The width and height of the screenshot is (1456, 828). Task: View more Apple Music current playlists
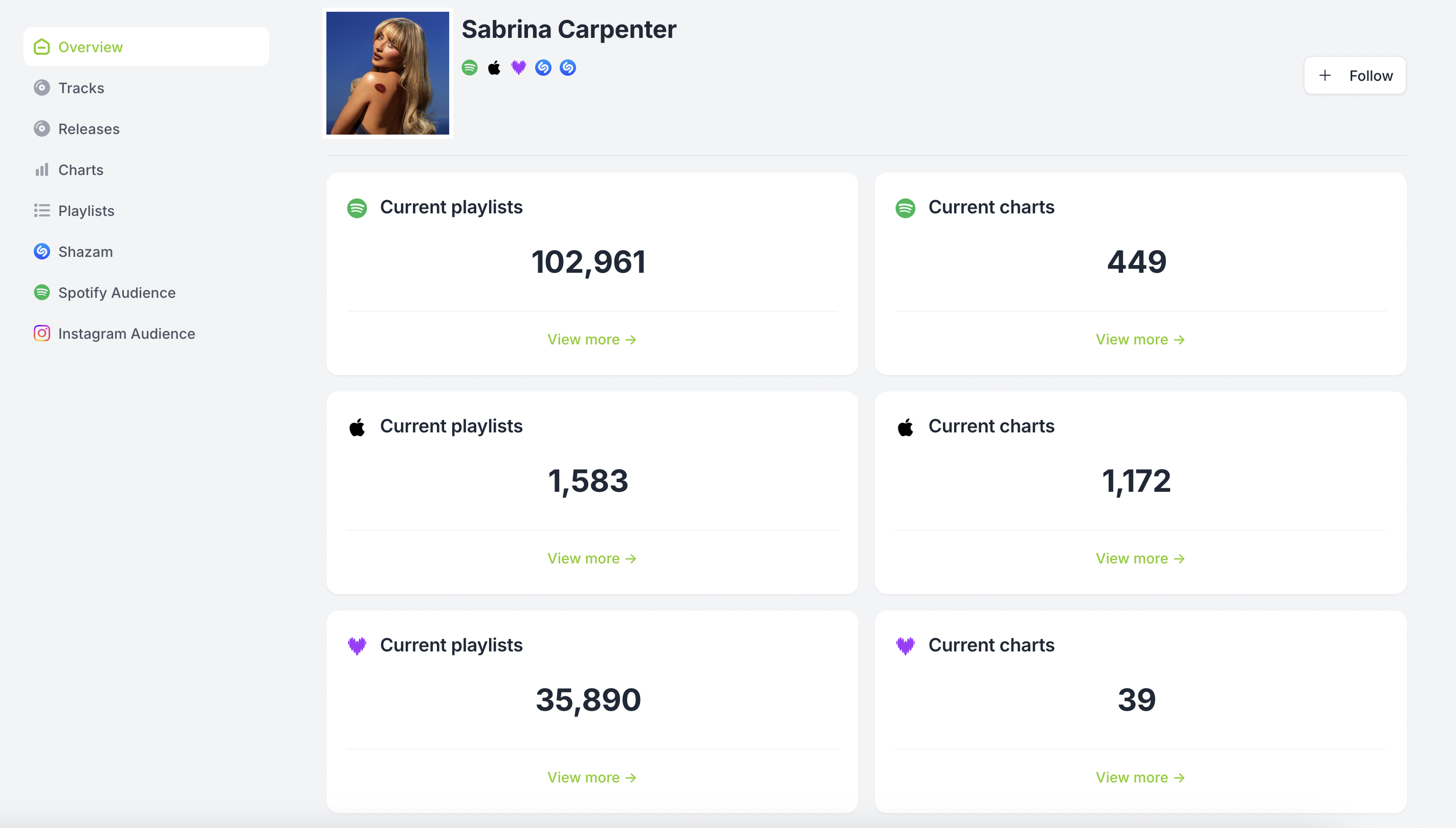592,558
